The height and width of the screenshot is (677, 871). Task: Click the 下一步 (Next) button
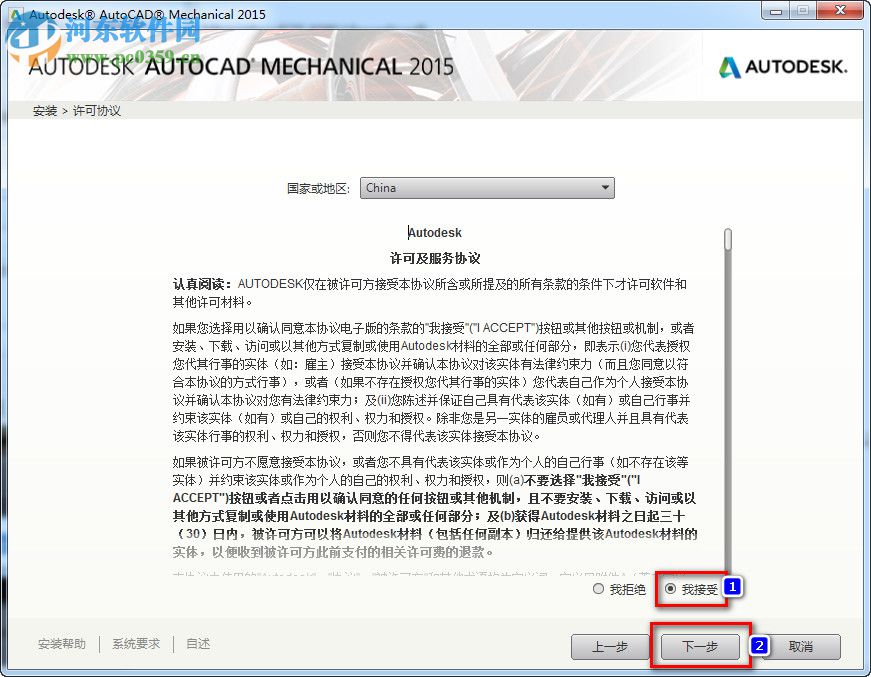[698, 647]
